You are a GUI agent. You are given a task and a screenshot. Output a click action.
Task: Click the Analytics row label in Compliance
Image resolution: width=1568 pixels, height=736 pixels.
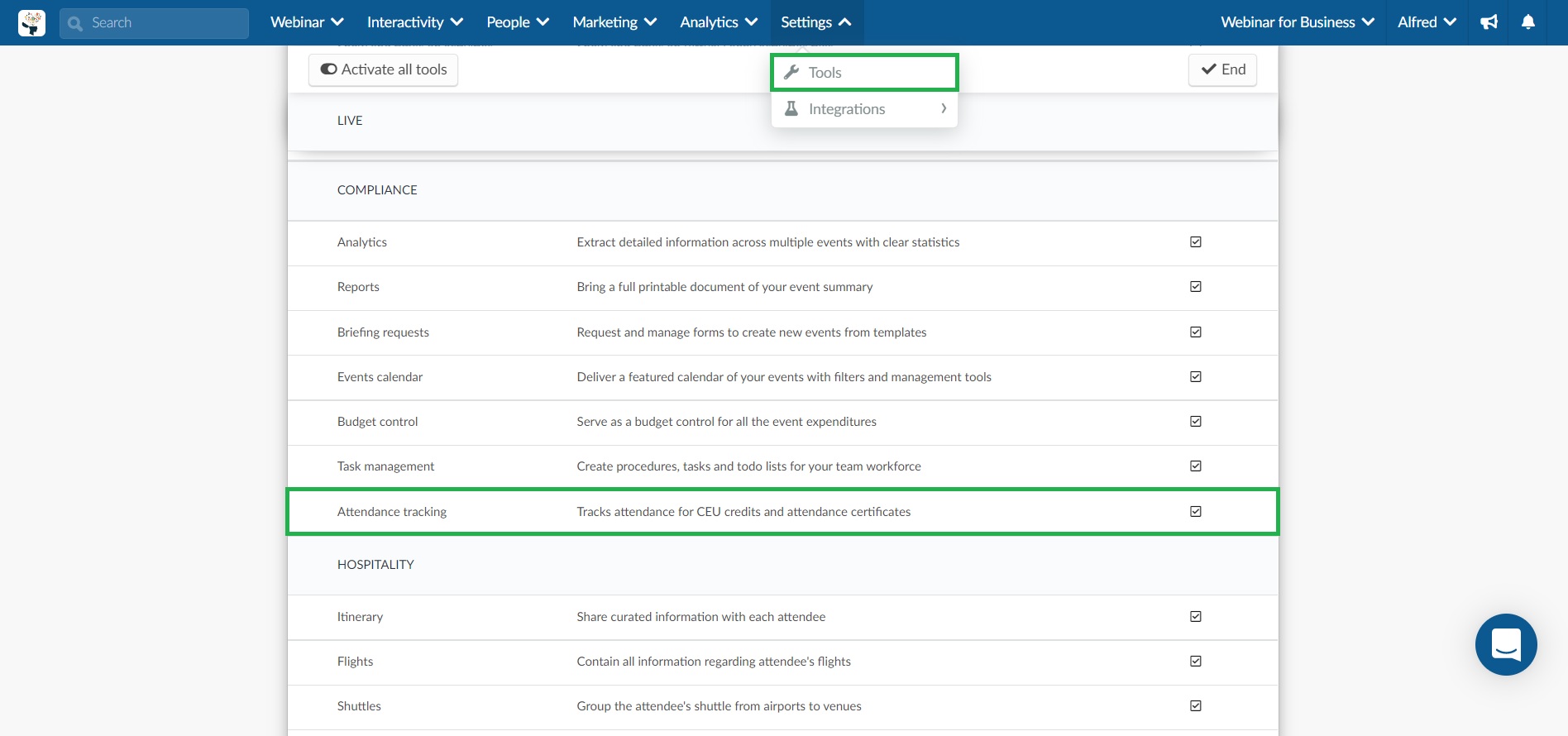(362, 242)
